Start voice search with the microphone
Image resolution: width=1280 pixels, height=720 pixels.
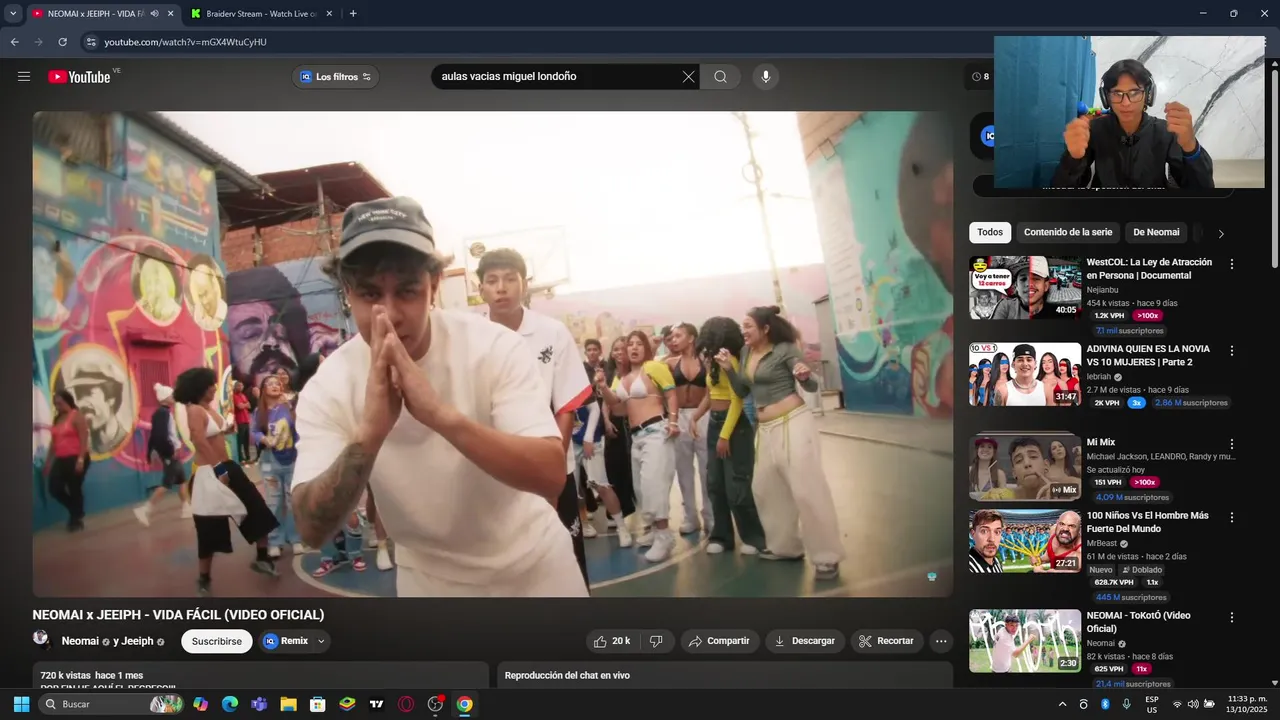[x=766, y=77]
